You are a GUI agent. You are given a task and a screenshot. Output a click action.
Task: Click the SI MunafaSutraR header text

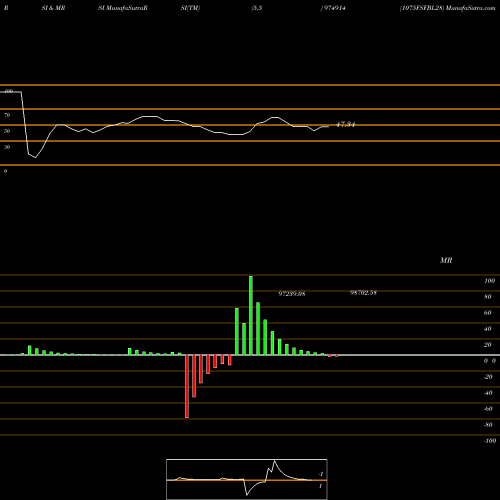(123, 8)
